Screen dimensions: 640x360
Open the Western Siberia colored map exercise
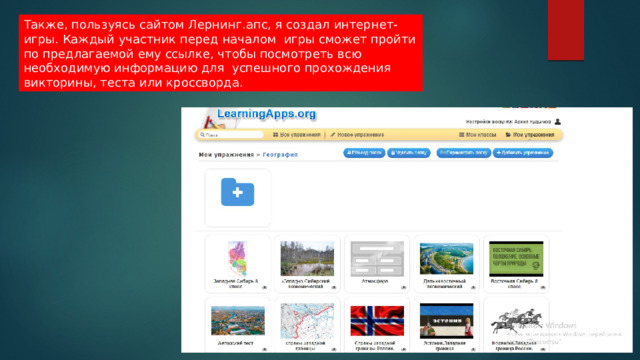point(238,258)
